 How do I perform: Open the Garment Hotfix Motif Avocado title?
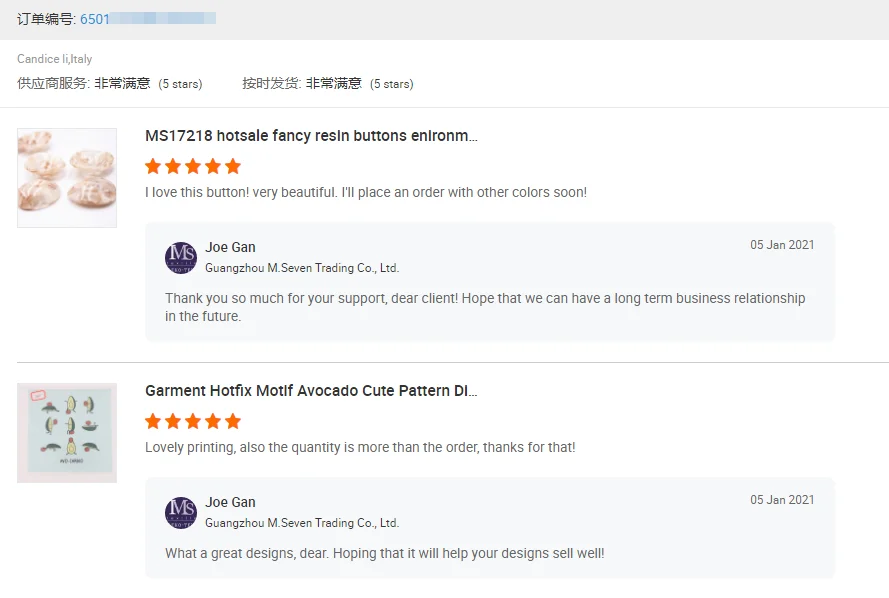(311, 391)
